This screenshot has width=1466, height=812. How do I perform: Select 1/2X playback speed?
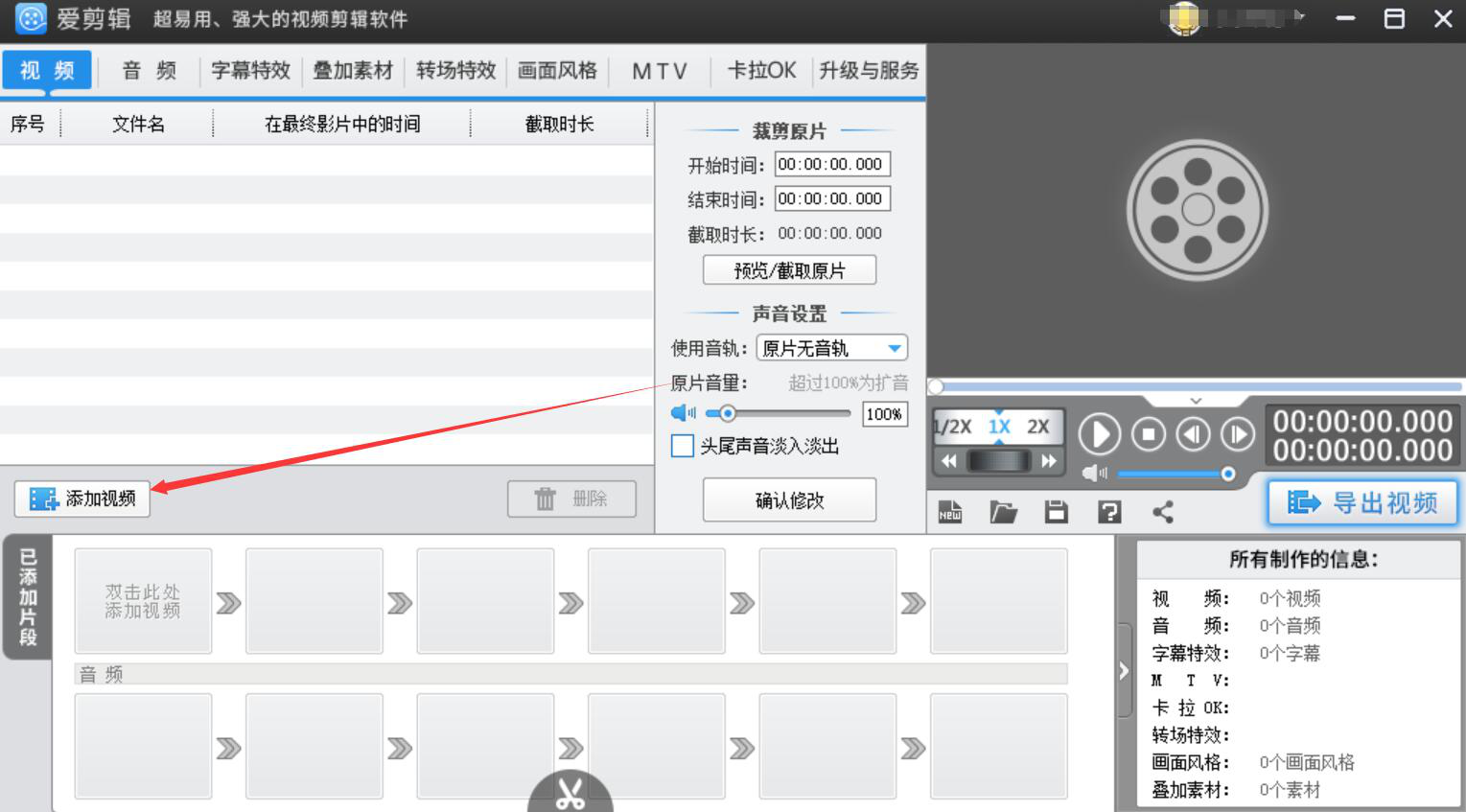click(953, 427)
